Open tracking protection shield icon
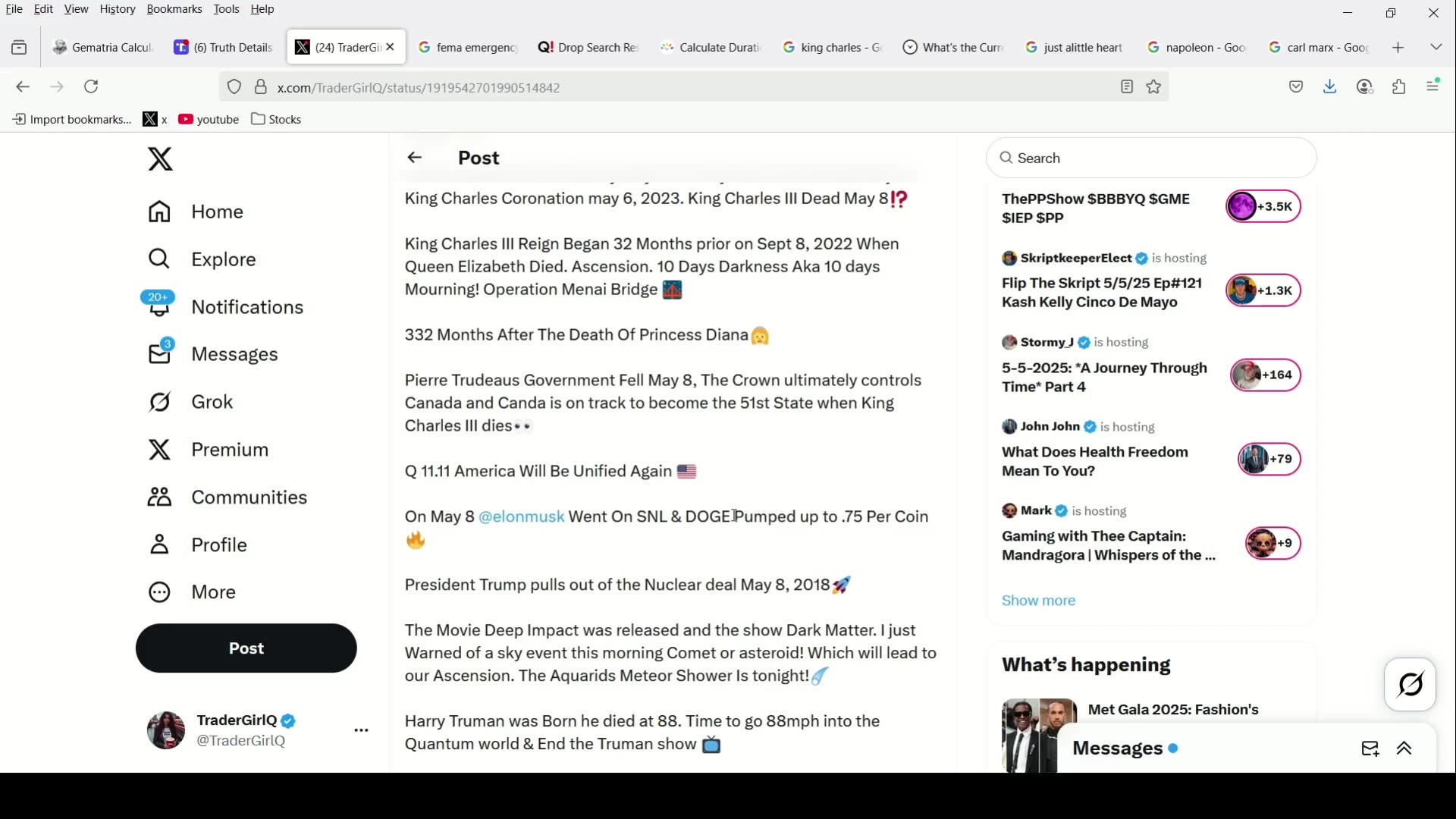1456x819 pixels. pos(234,87)
